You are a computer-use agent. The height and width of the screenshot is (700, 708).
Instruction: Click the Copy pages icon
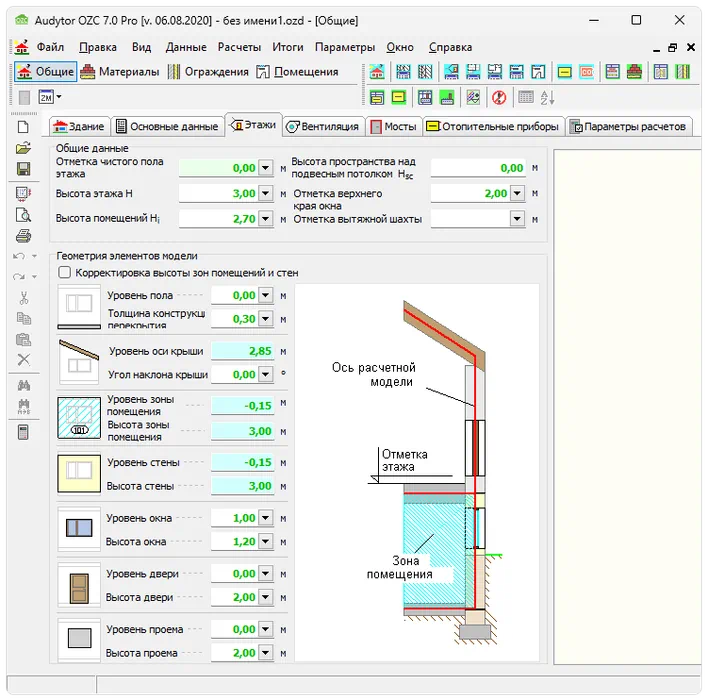pyautogui.click(x=23, y=318)
